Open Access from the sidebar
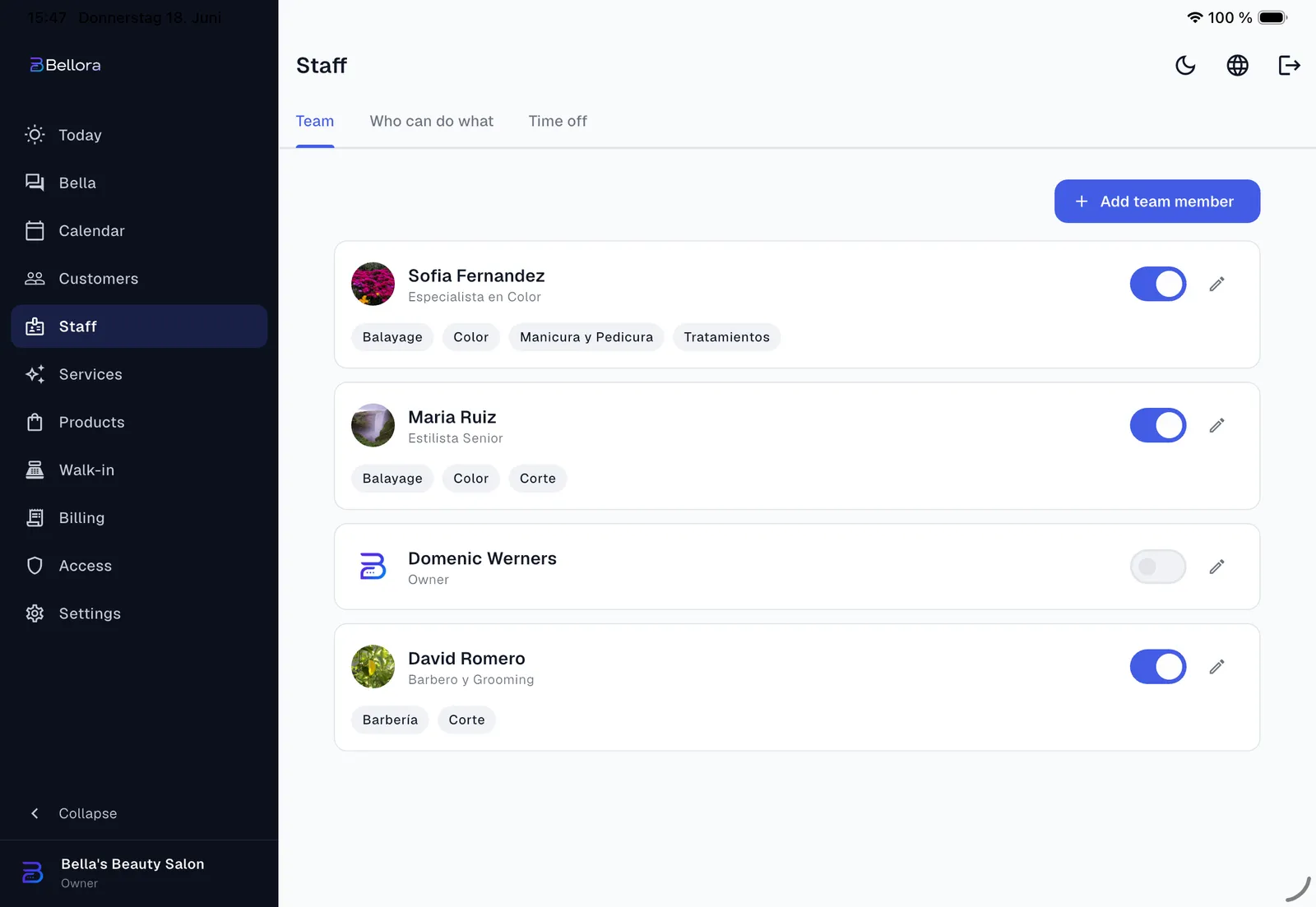Image resolution: width=1316 pixels, height=907 pixels. 139,566
